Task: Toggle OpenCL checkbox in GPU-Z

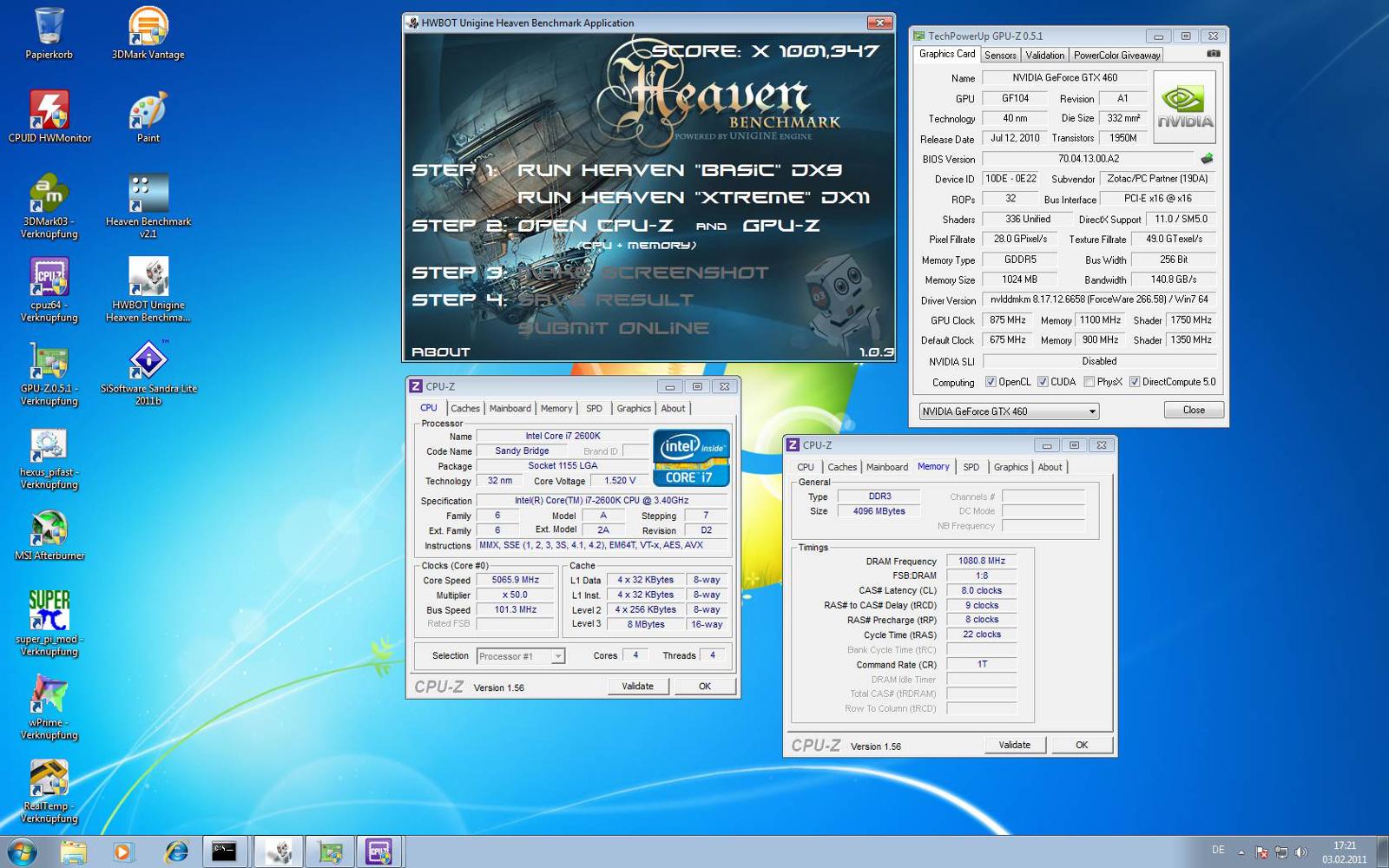Action: pyautogui.click(x=991, y=382)
